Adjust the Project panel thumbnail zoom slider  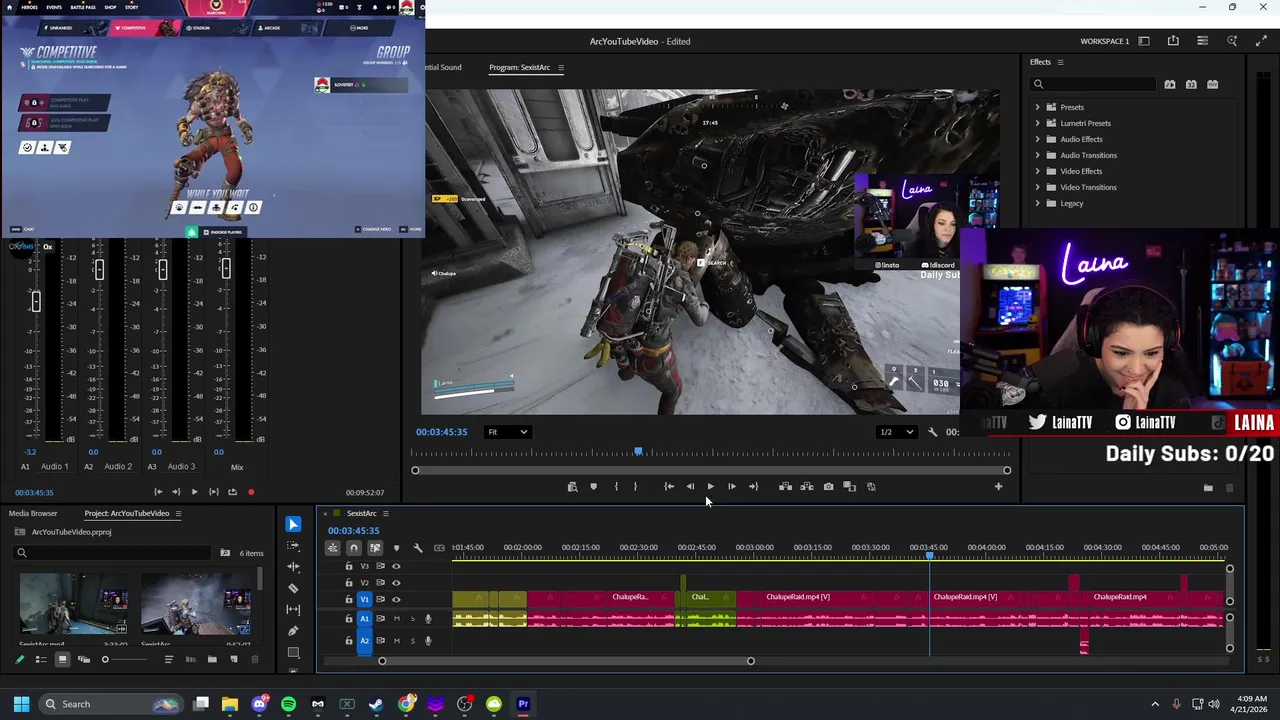(x=105, y=660)
